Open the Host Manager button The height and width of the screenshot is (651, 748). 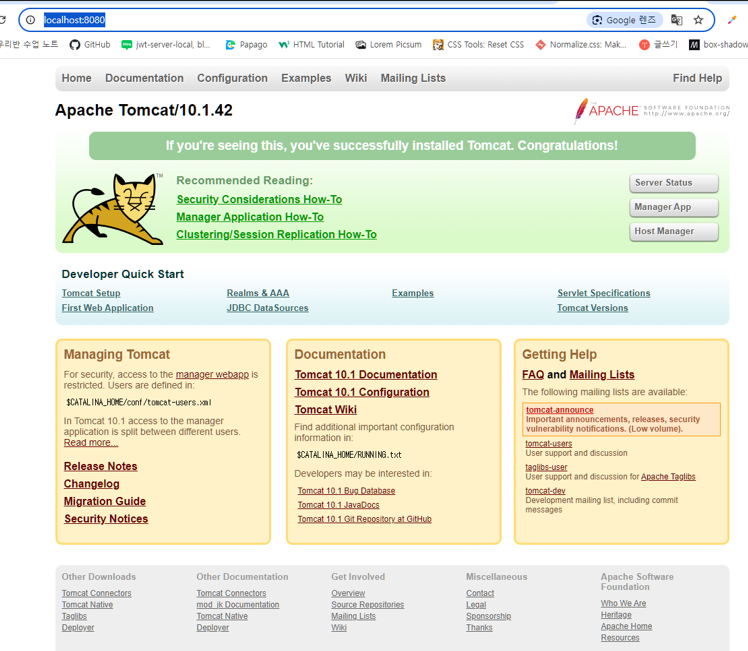(674, 232)
